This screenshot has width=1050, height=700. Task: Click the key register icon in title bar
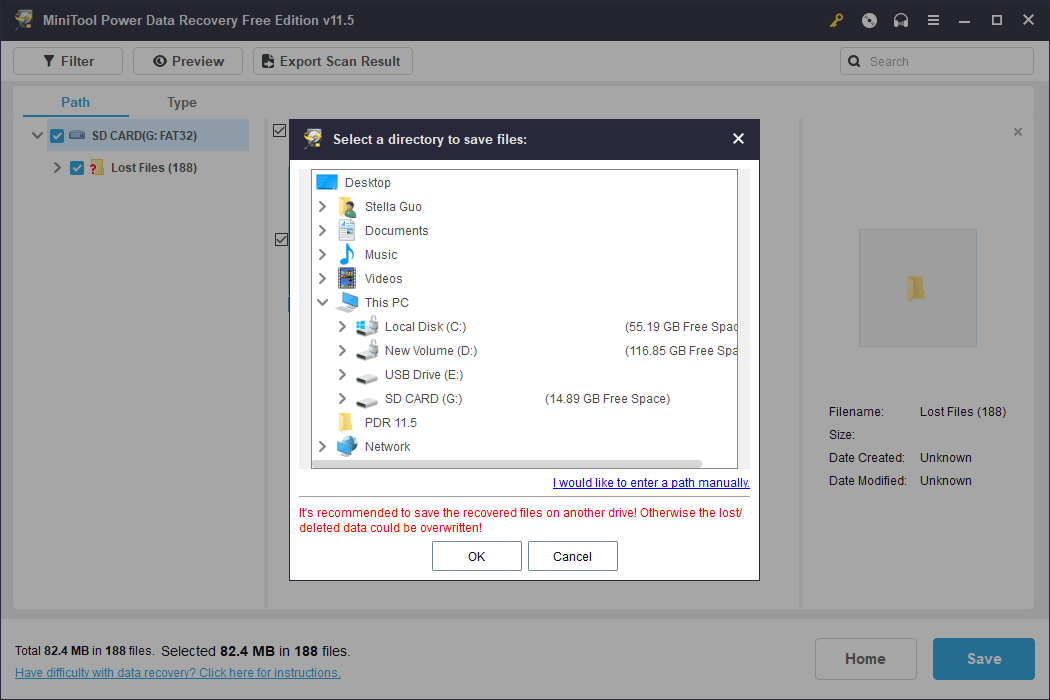(836, 20)
